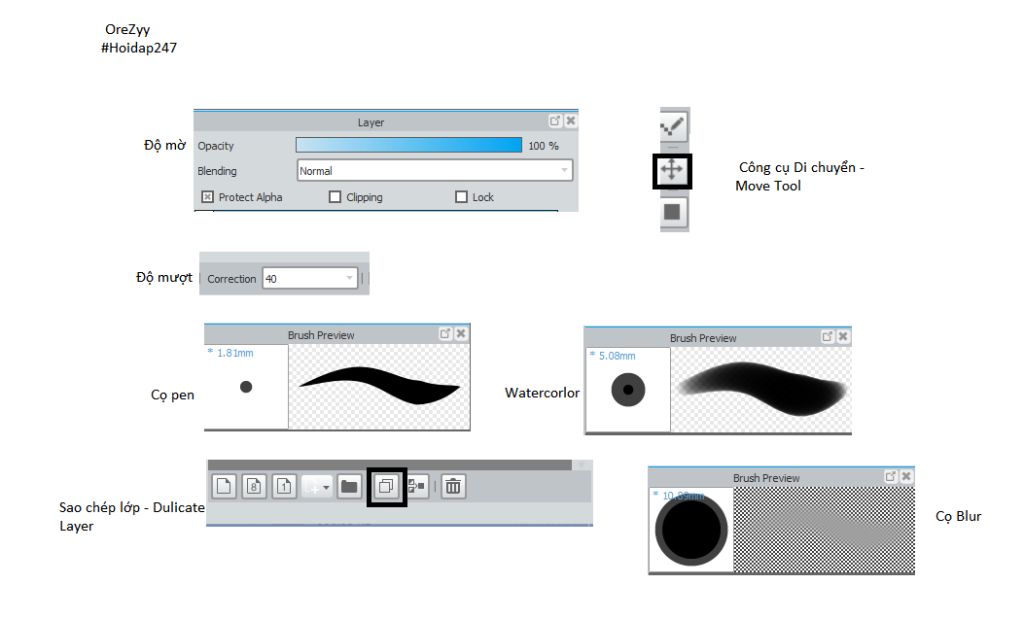Click the pen brush stroke preview
The width and height of the screenshot is (1024, 619).
click(x=379, y=387)
